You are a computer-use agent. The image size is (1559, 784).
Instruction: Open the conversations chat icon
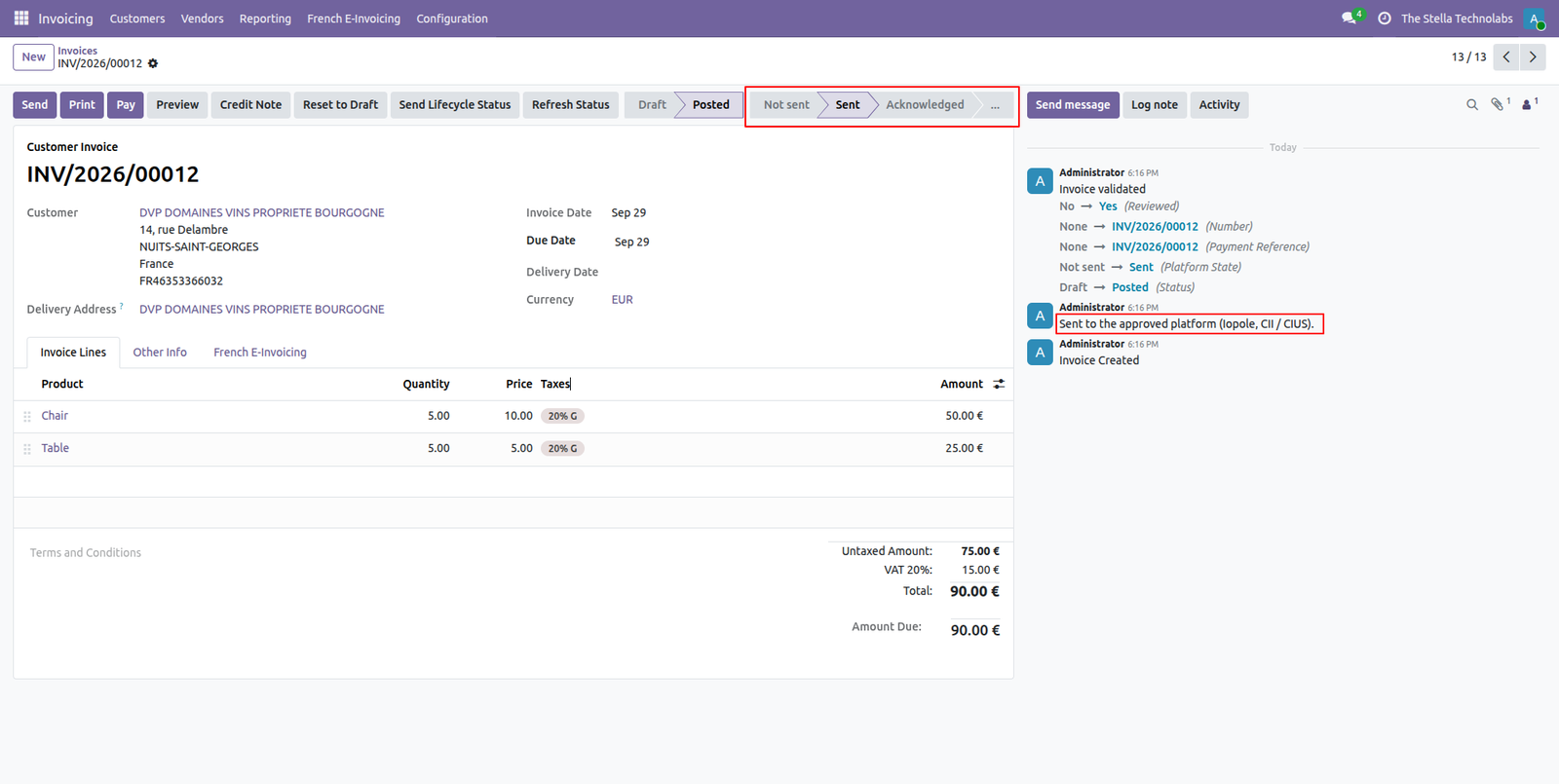point(1350,19)
